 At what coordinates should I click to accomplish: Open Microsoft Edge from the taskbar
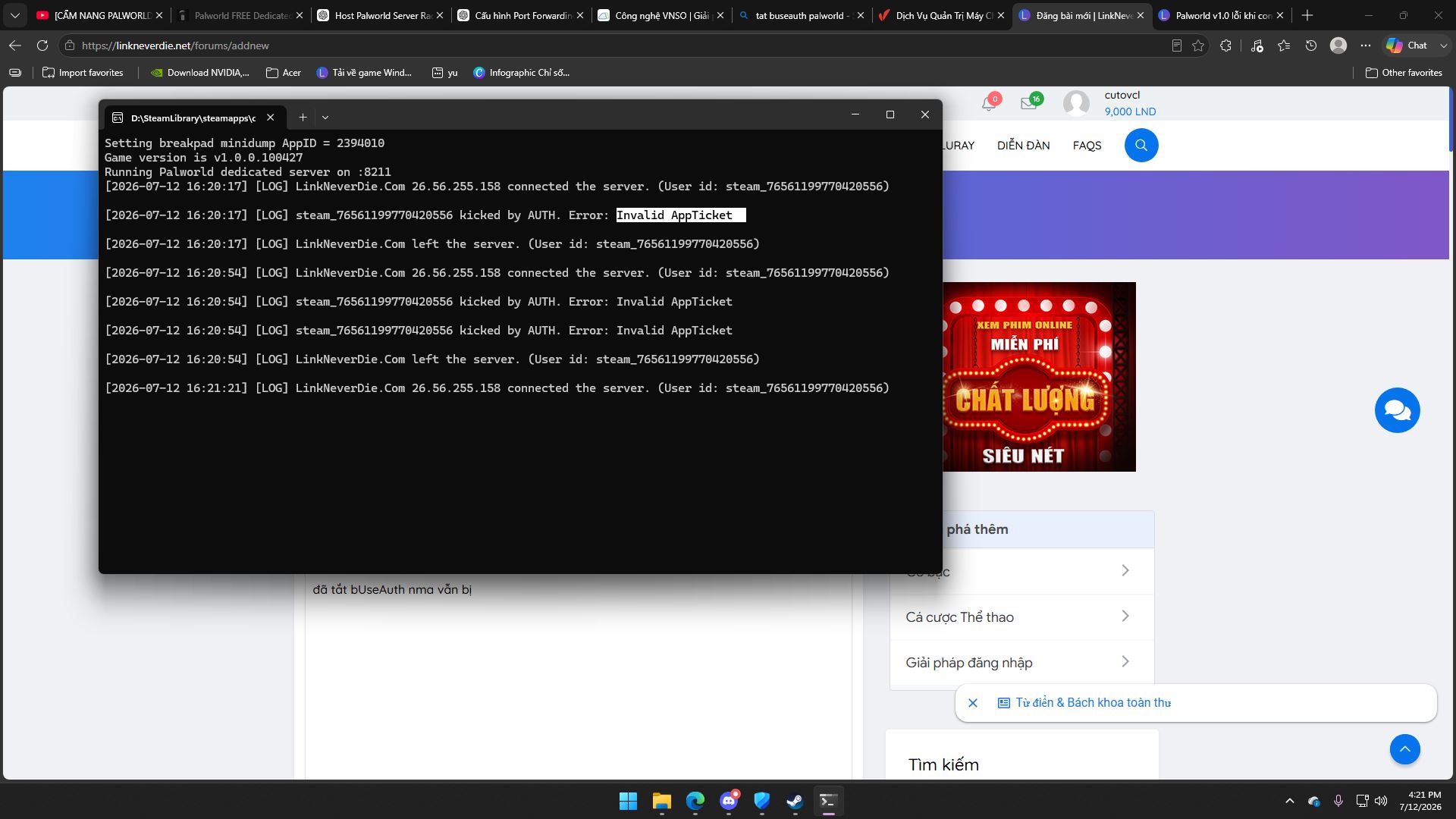tap(695, 801)
